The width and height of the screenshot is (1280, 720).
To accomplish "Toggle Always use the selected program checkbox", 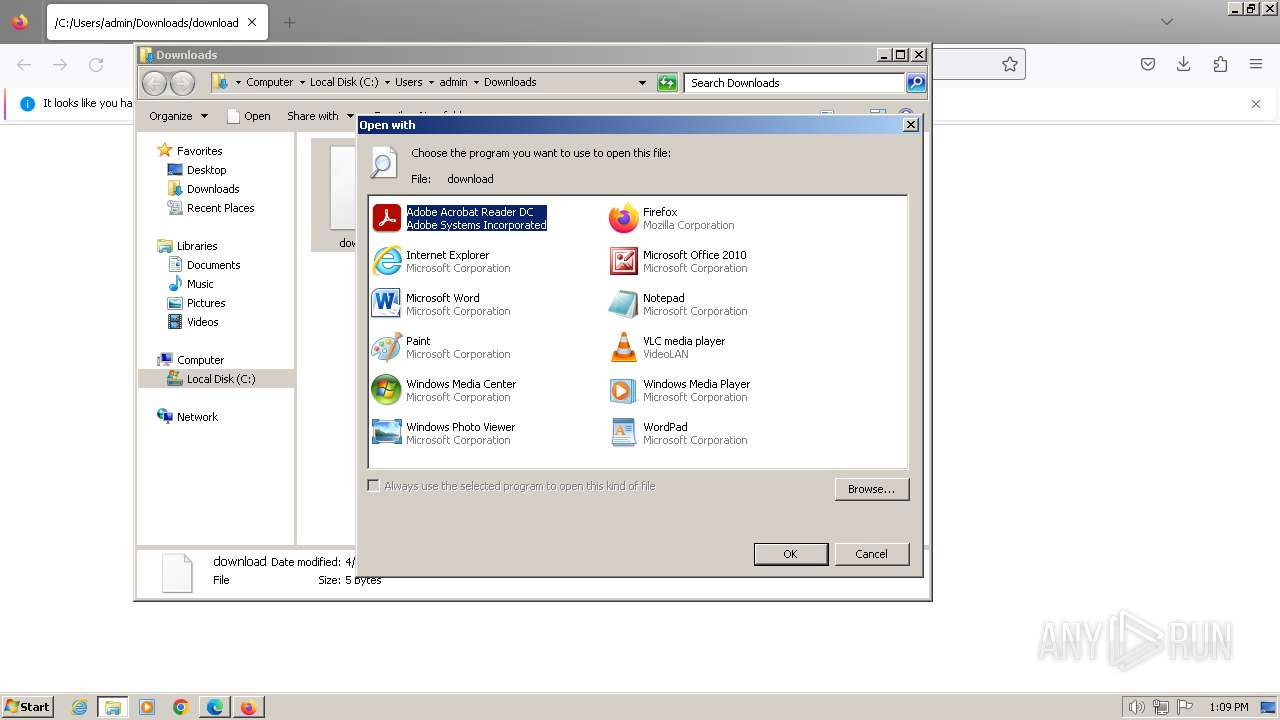I will 373,486.
